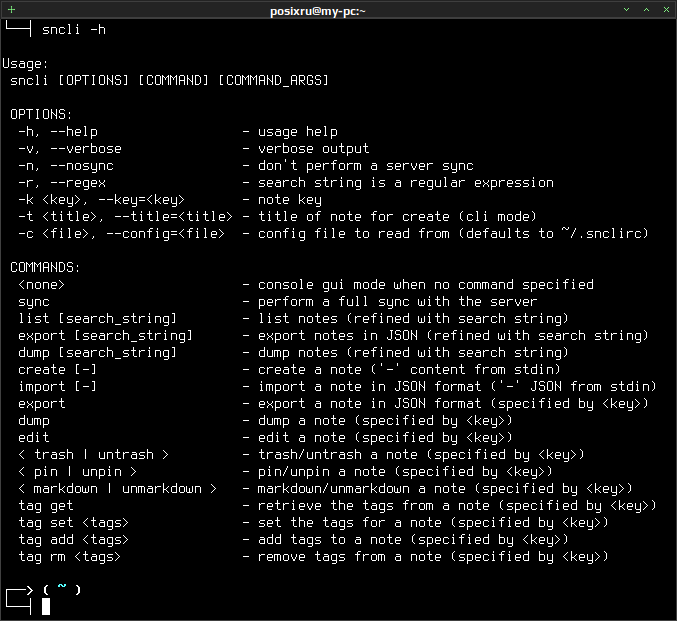This screenshot has height=621, width=677.
Task: Click description 'don't perform a server sync'
Action: coord(366,165)
